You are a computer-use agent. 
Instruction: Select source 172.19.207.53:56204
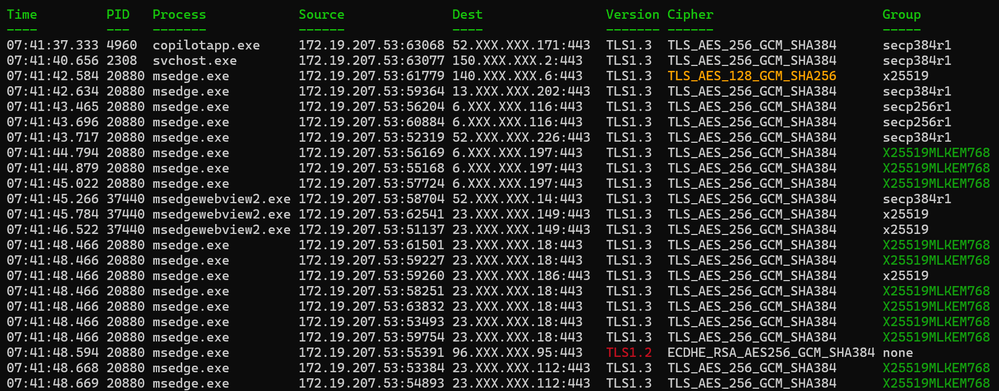tap(371, 106)
